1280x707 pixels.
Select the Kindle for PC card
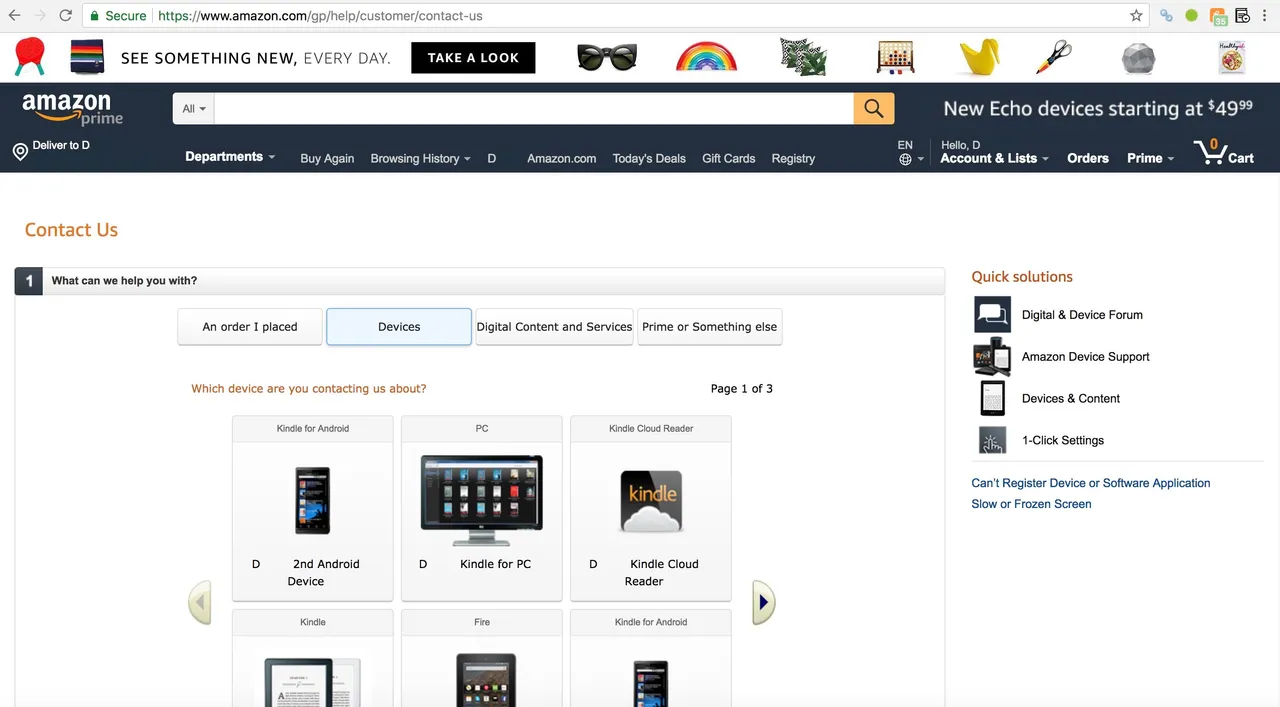coord(482,509)
